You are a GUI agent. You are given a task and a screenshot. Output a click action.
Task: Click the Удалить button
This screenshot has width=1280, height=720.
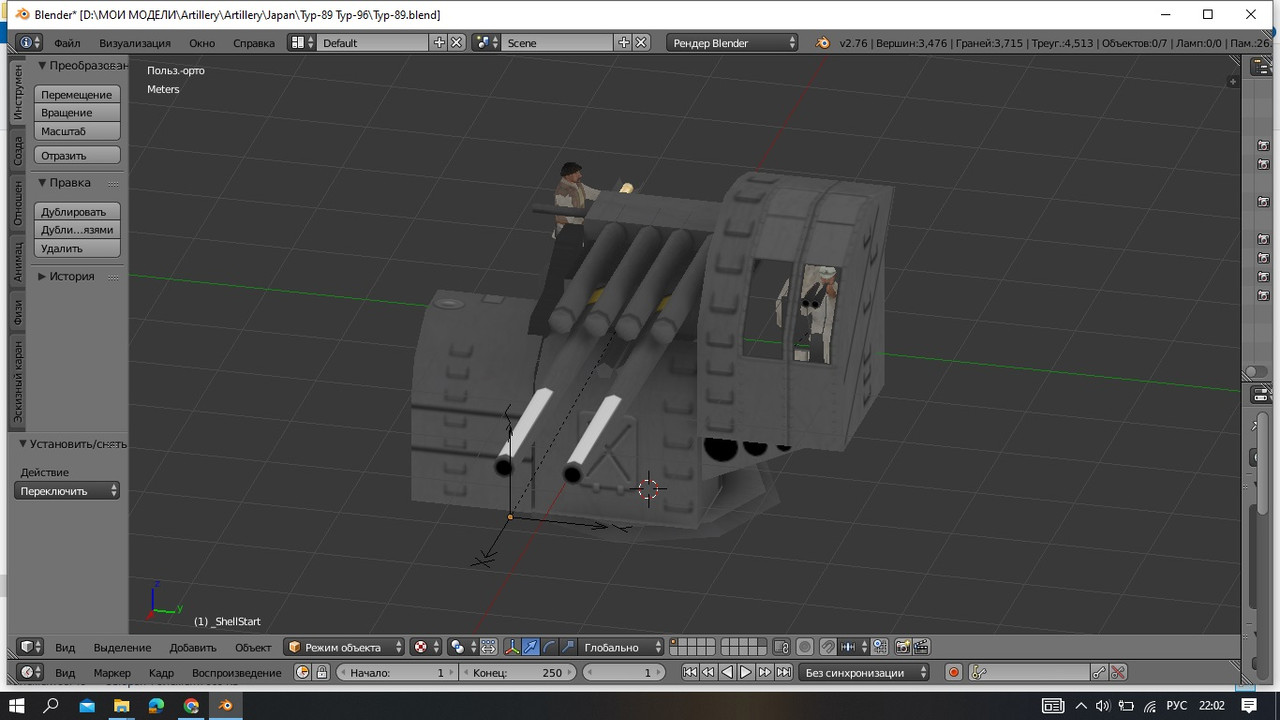[77, 249]
